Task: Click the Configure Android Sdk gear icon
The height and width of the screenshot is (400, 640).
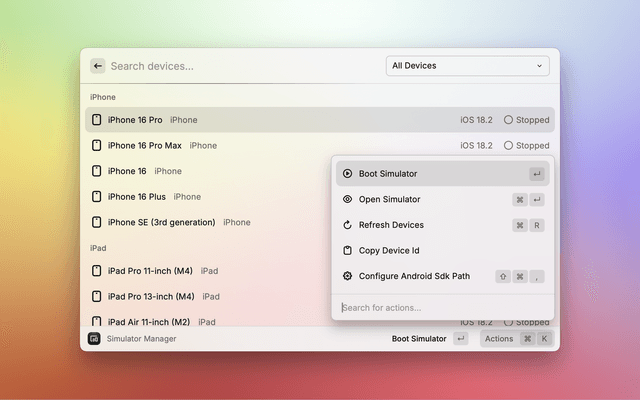Action: (347, 276)
